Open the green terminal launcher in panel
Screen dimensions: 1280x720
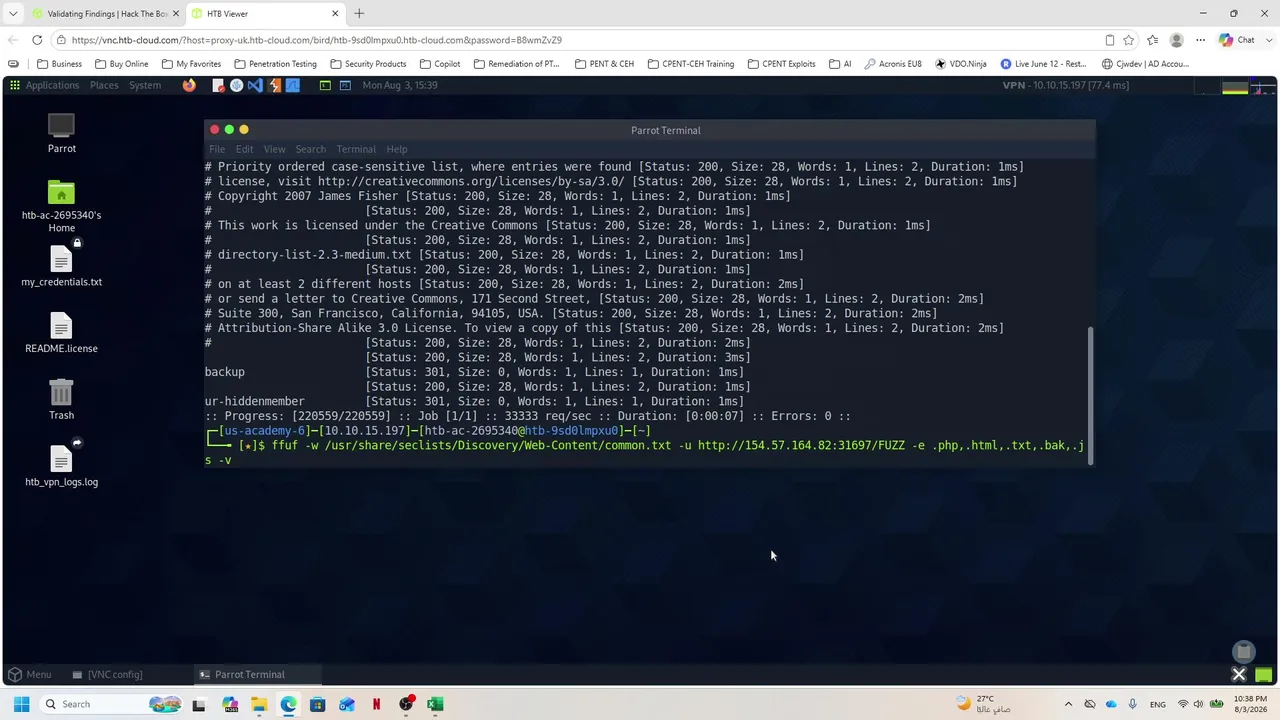tap(325, 85)
